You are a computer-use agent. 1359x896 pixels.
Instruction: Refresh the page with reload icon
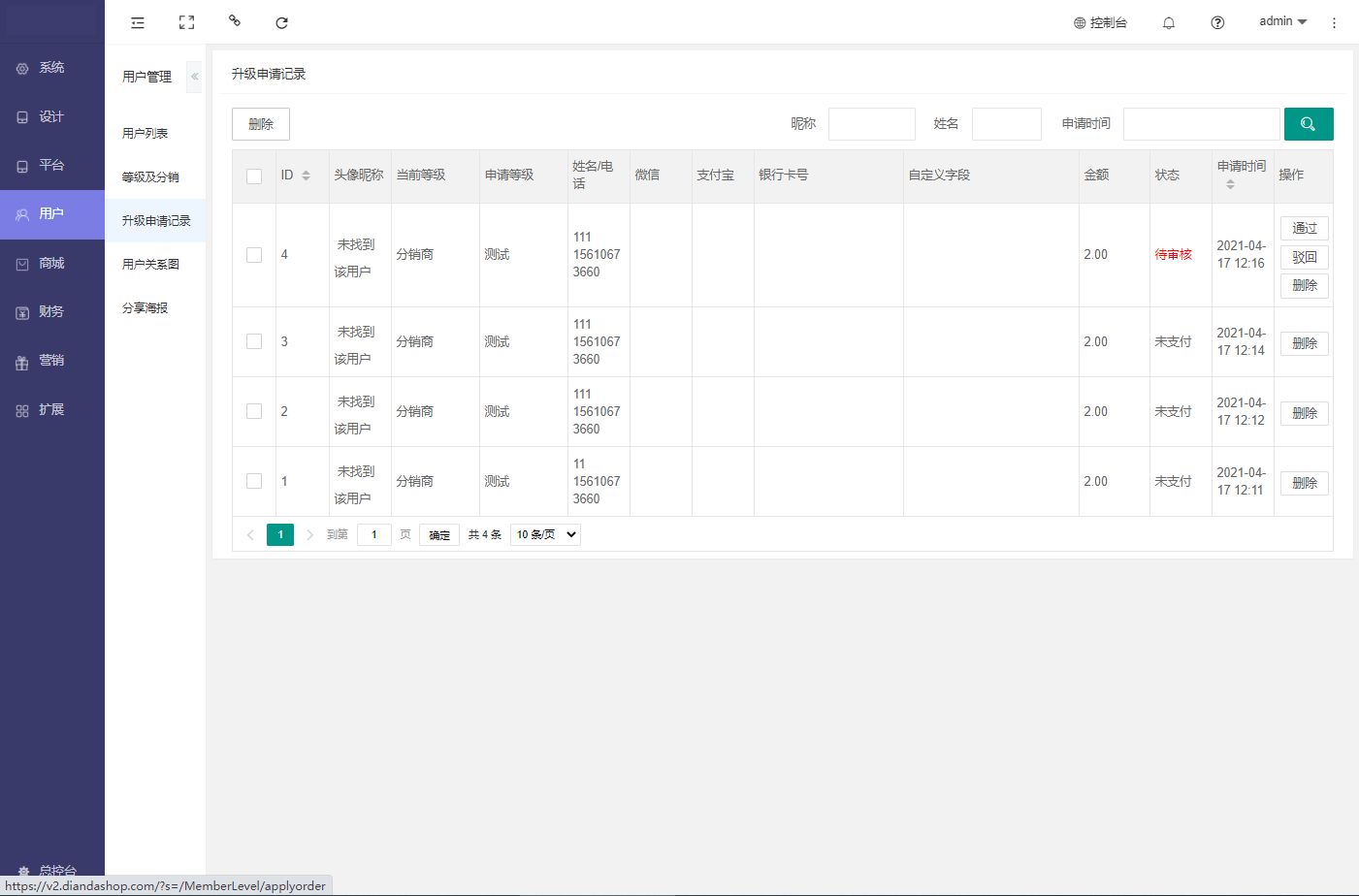tap(281, 22)
